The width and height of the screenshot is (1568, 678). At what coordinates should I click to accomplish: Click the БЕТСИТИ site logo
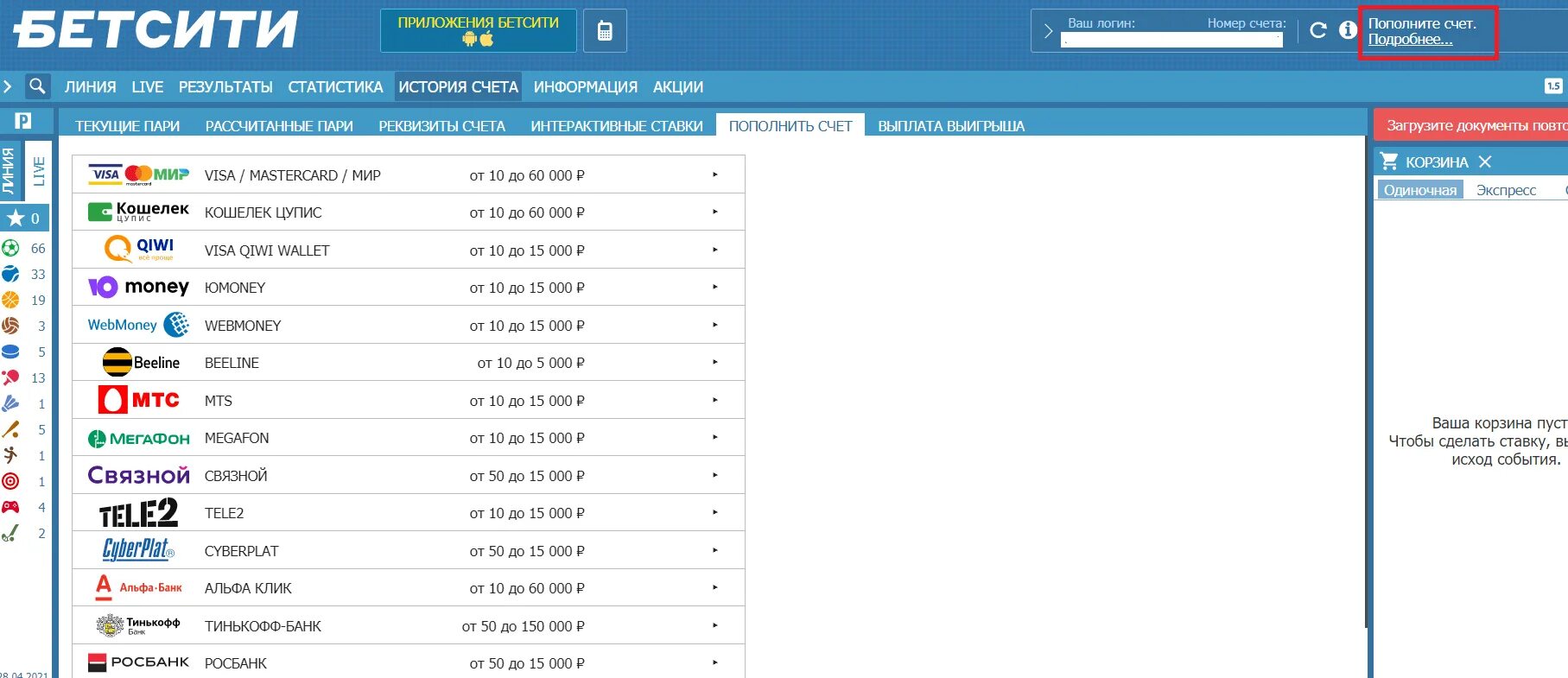coord(156,29)
